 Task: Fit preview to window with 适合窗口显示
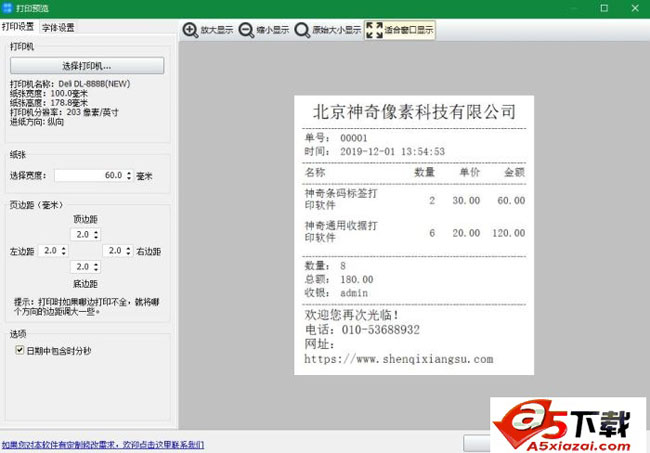(400, 30)
